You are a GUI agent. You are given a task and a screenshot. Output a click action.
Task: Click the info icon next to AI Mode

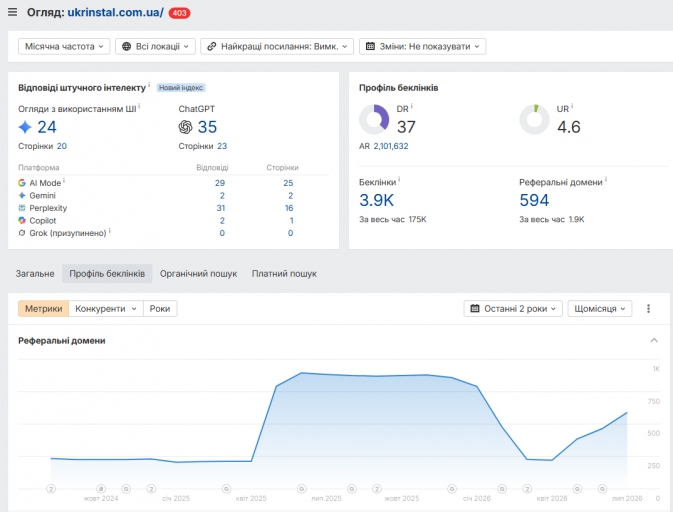(x=64, y=180)
